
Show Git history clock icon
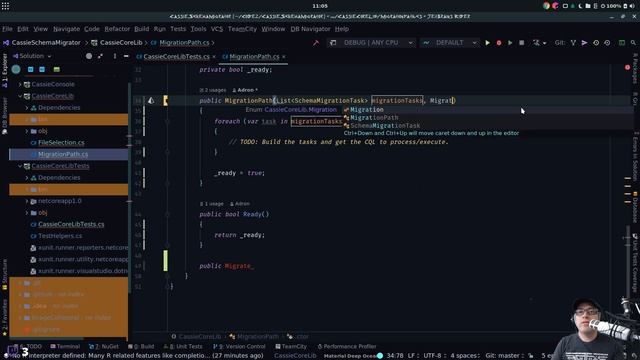tap(596, 42)
